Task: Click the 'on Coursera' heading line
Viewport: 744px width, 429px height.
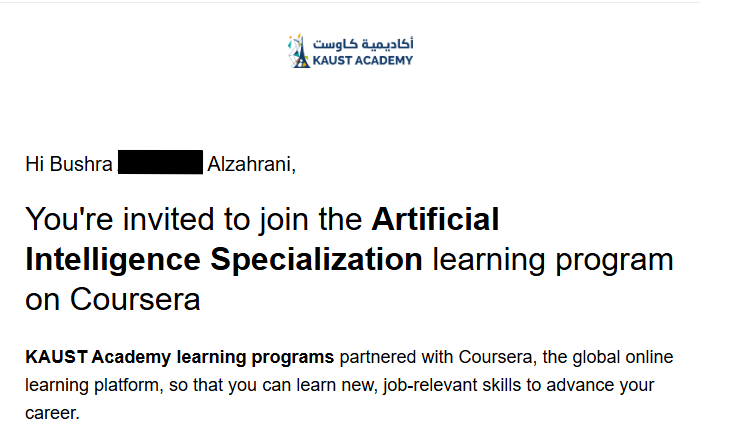Action: coord(113,299)
